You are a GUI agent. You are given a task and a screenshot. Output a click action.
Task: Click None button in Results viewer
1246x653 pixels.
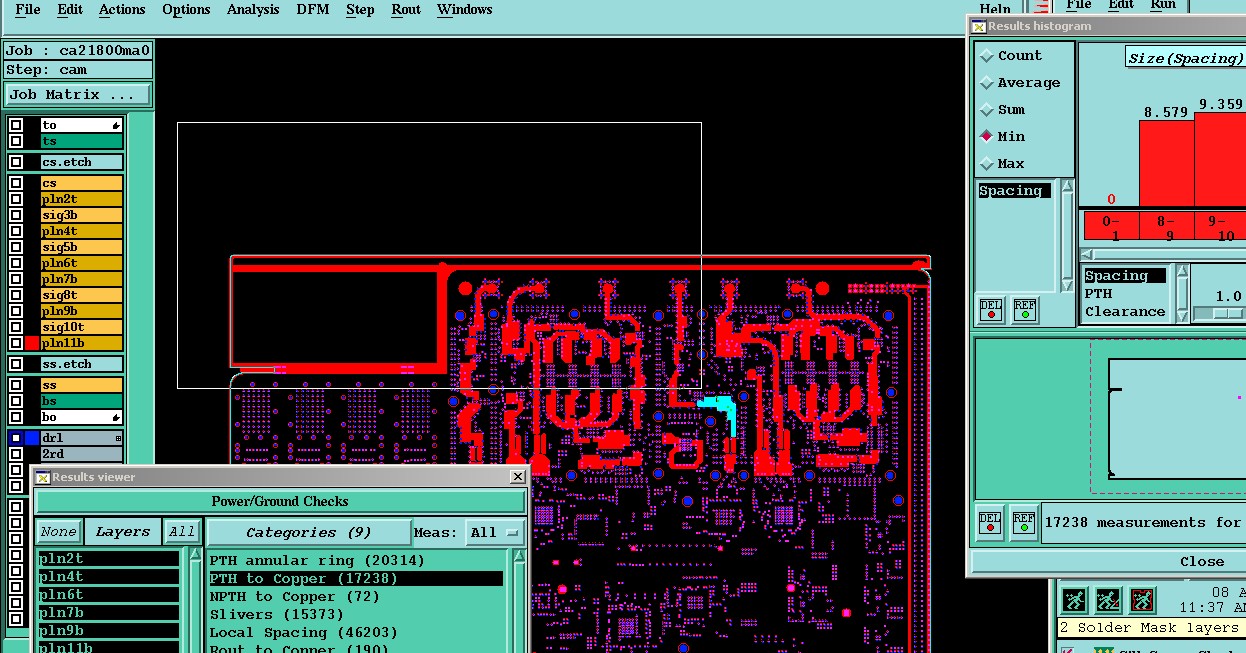(58, 532)
